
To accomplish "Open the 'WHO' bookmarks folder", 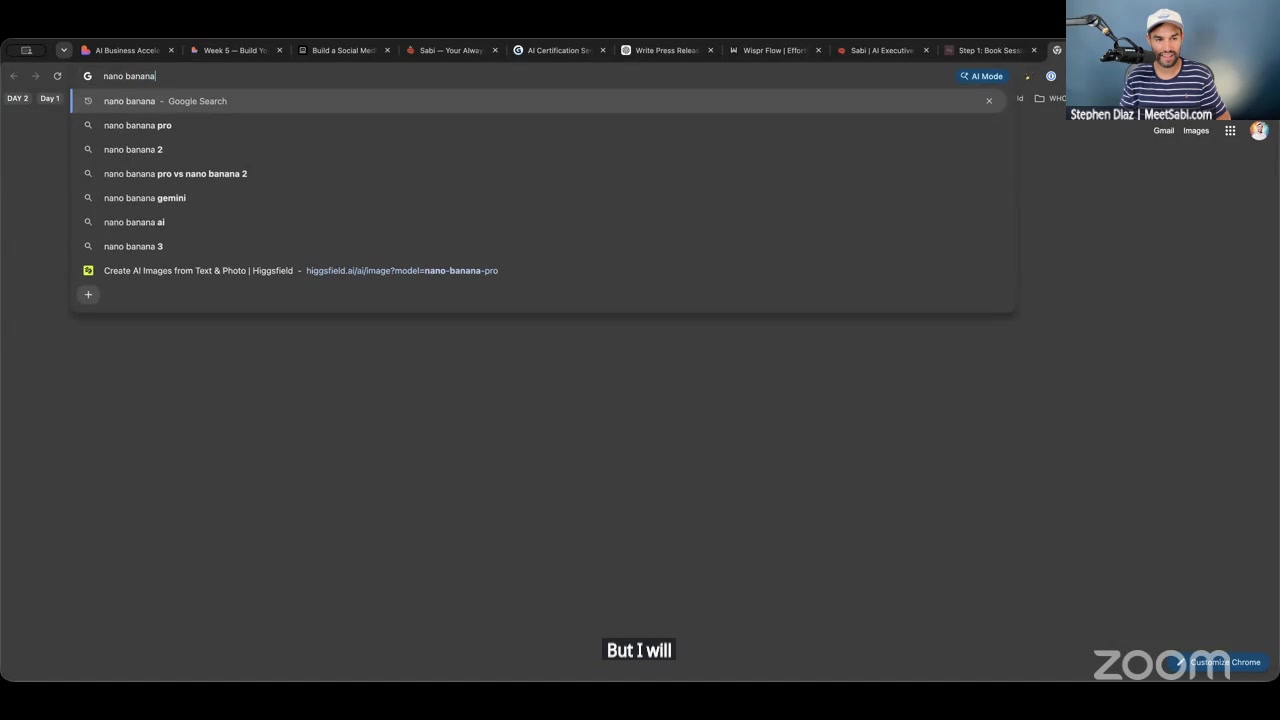I will pos(1051,98).
